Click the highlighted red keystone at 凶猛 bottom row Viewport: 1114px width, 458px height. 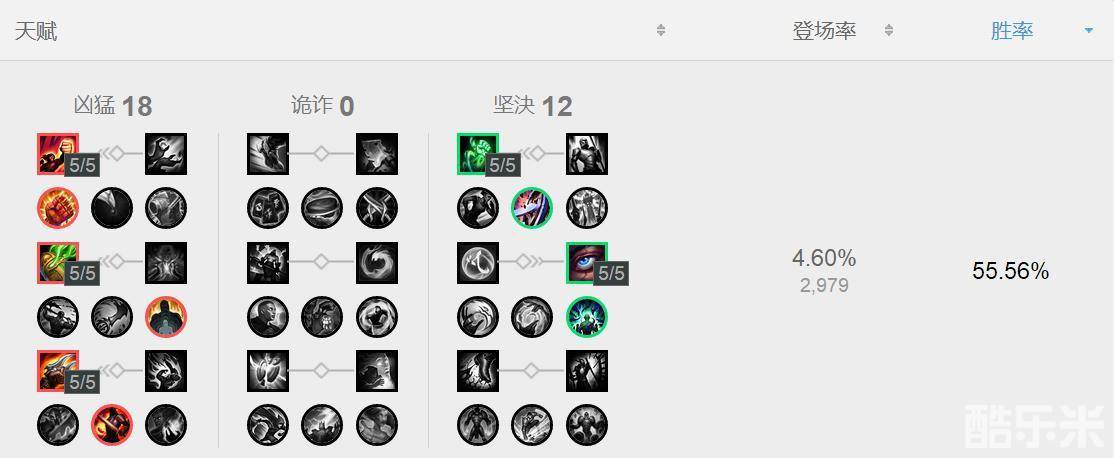[x=112, y=425]
